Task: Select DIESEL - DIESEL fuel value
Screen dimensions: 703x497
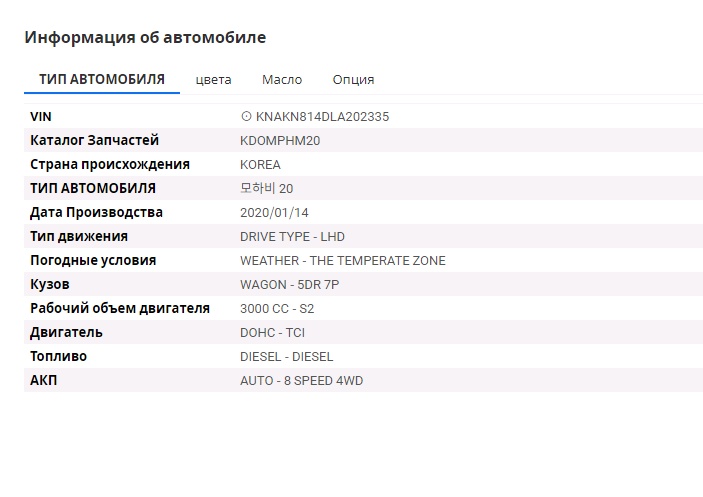Action: tap(286, 357)
